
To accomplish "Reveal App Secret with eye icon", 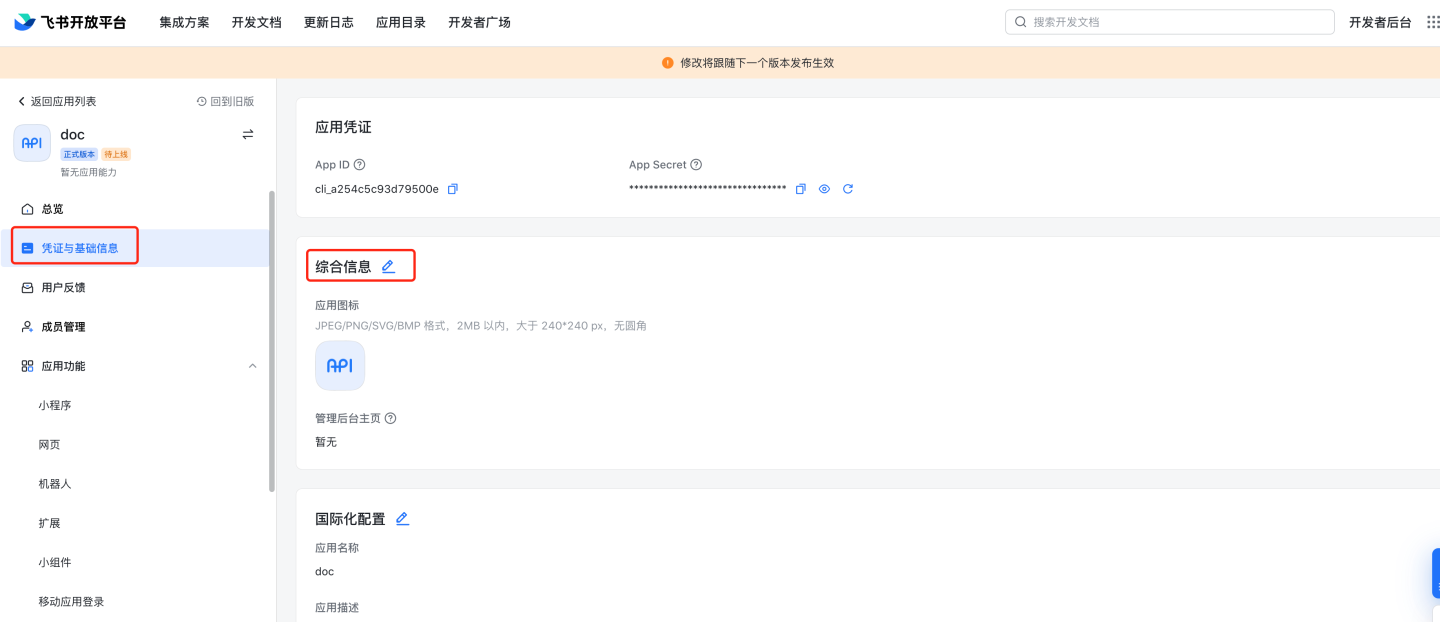I will pos(824,189).
